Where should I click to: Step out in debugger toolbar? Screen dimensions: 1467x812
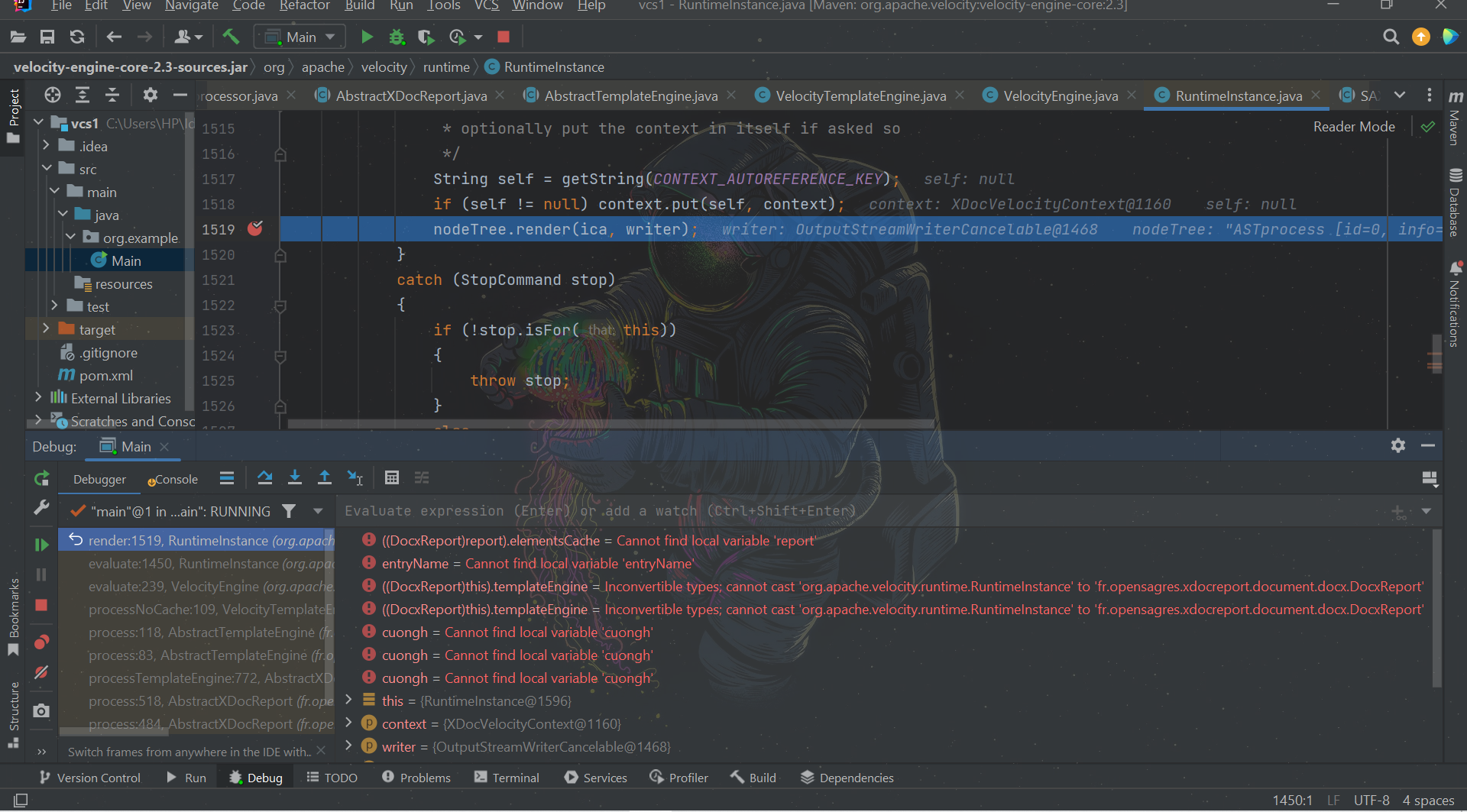point(325,478)
